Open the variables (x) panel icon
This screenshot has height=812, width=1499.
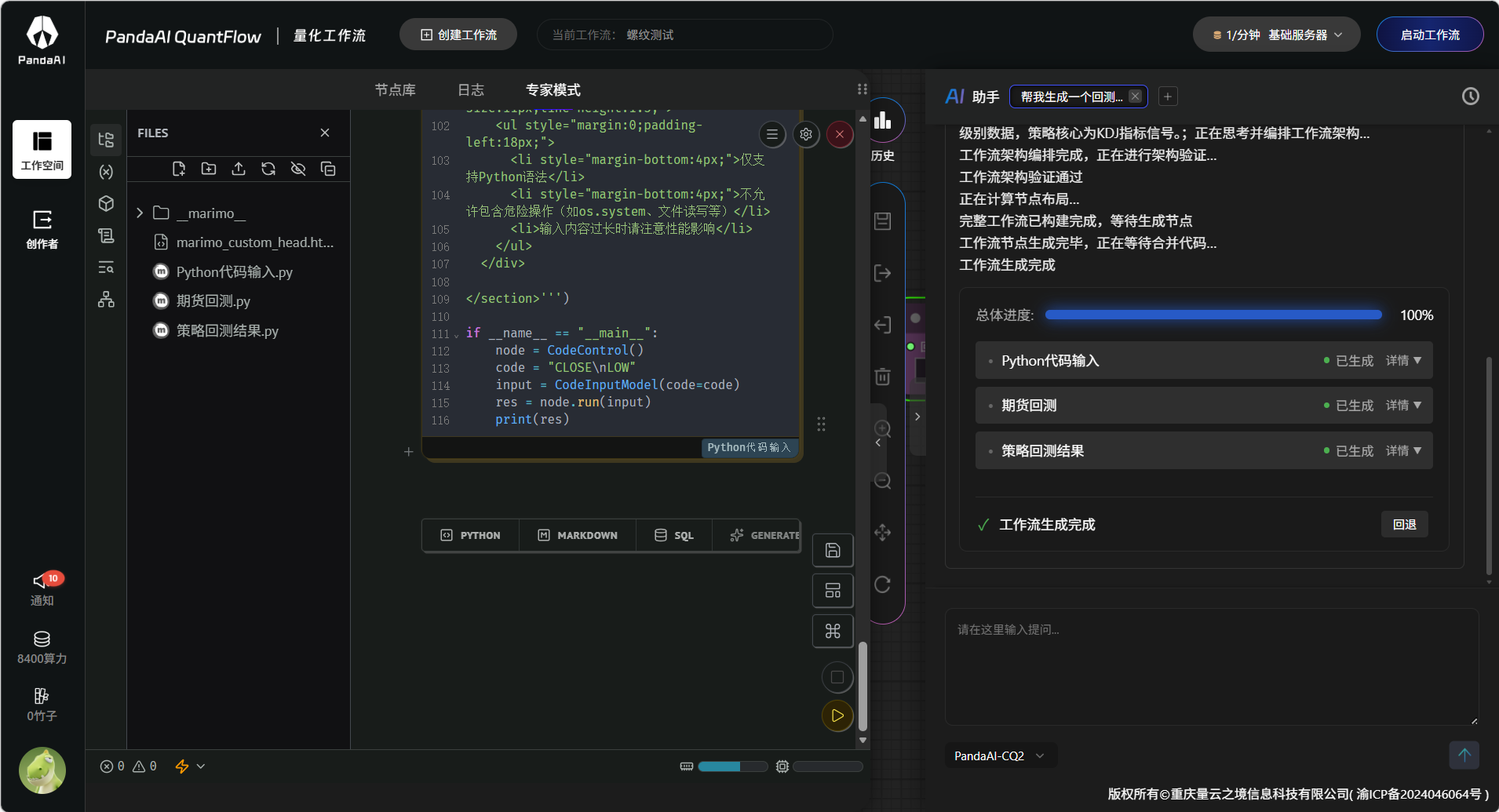coord(106,172)
